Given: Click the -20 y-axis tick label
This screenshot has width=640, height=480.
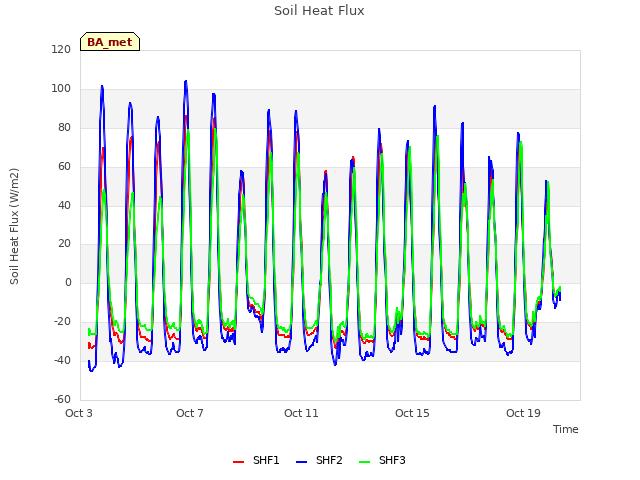Looking at the screenshot, I should coord(62,322).
